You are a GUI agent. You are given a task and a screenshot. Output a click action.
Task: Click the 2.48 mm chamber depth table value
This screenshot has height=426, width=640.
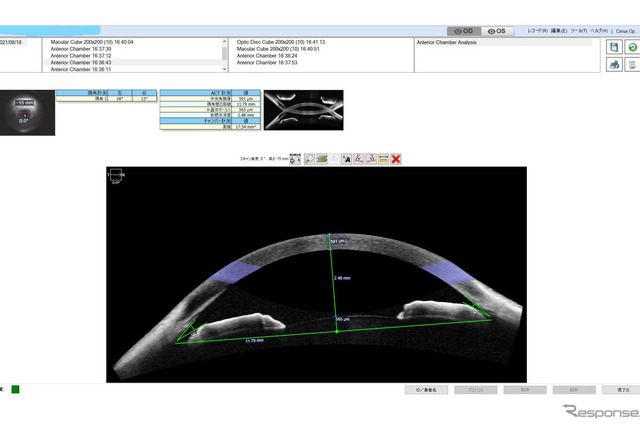(x=246, y=115)
